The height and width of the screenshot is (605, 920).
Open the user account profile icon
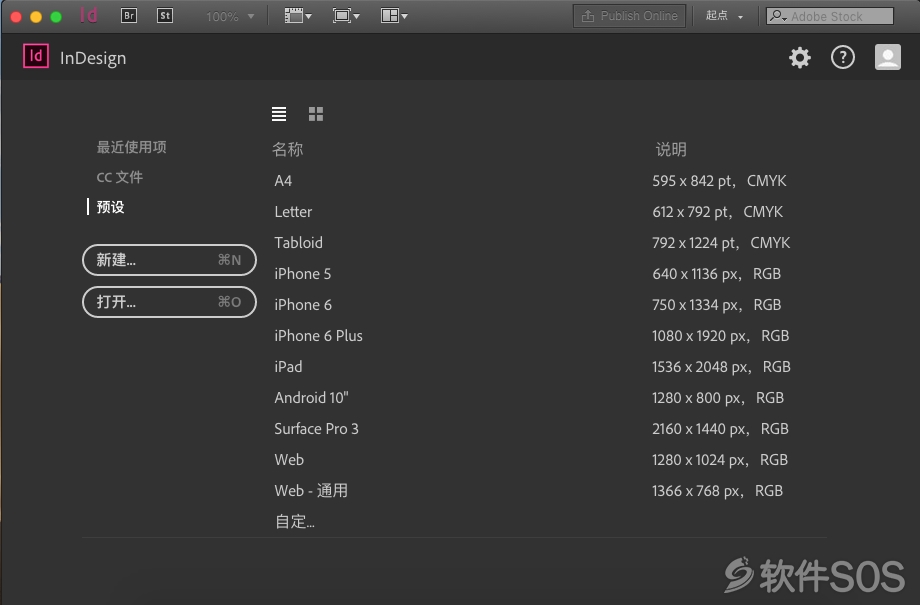click(888, 58)
